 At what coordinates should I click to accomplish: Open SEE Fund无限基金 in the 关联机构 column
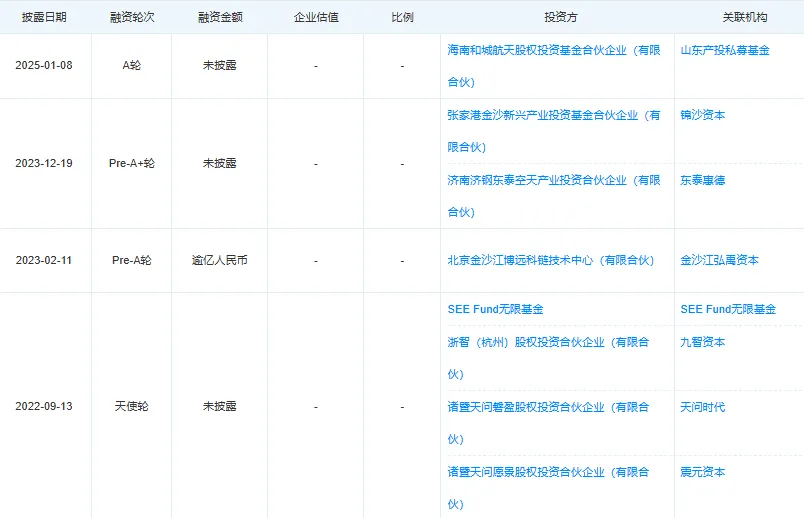tap(728, 309)
